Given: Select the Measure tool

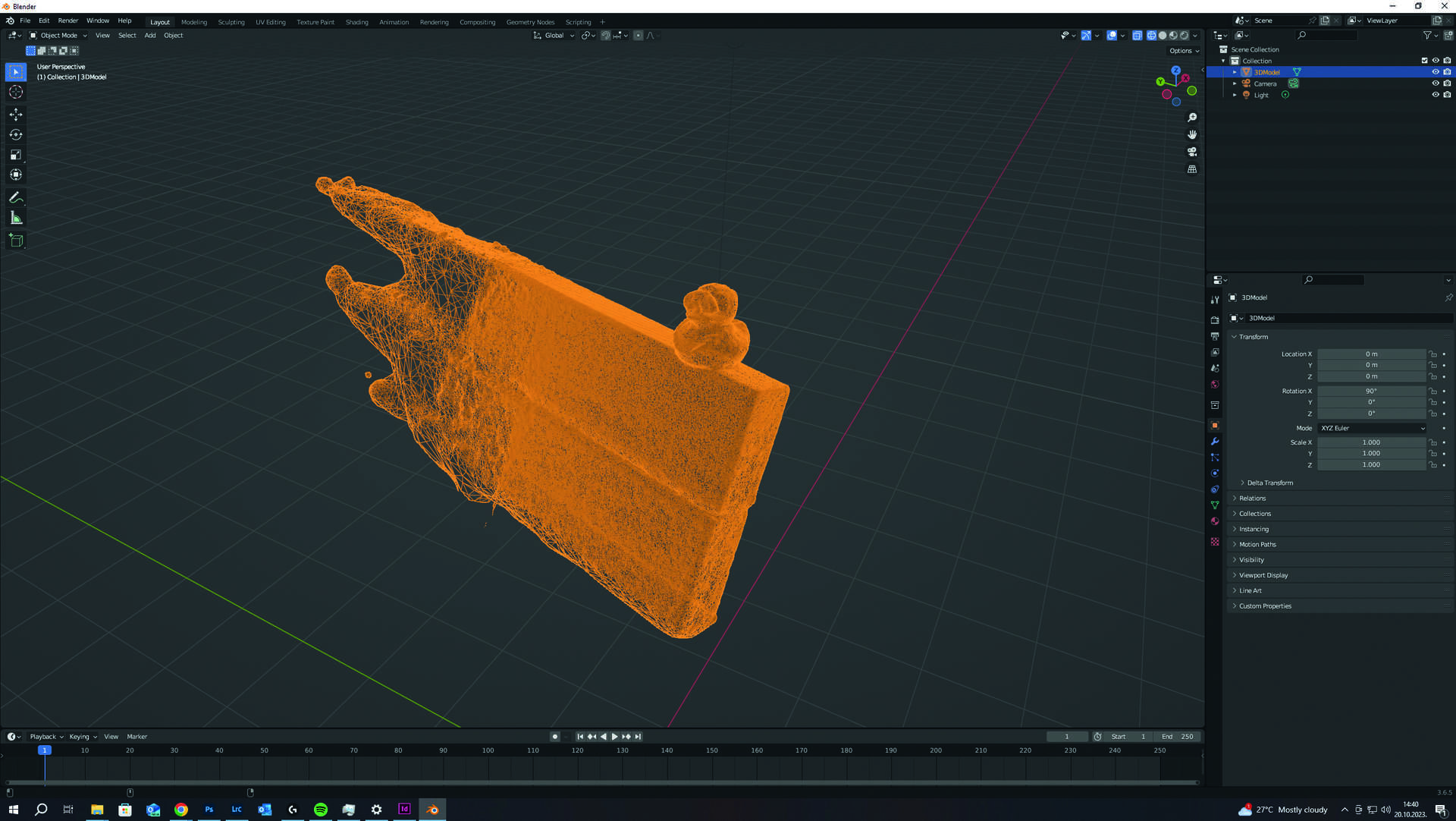Looking at the screenshot, I should (16, 219).
